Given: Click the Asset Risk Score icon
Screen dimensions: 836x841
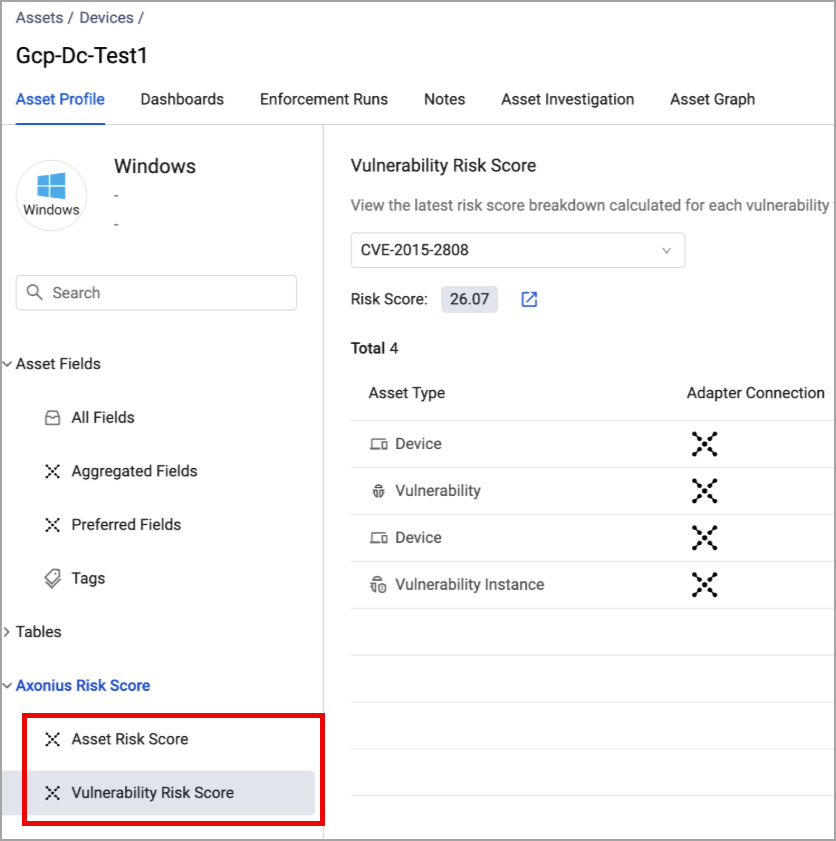Looking at the screenshot, I should [53, 739].
